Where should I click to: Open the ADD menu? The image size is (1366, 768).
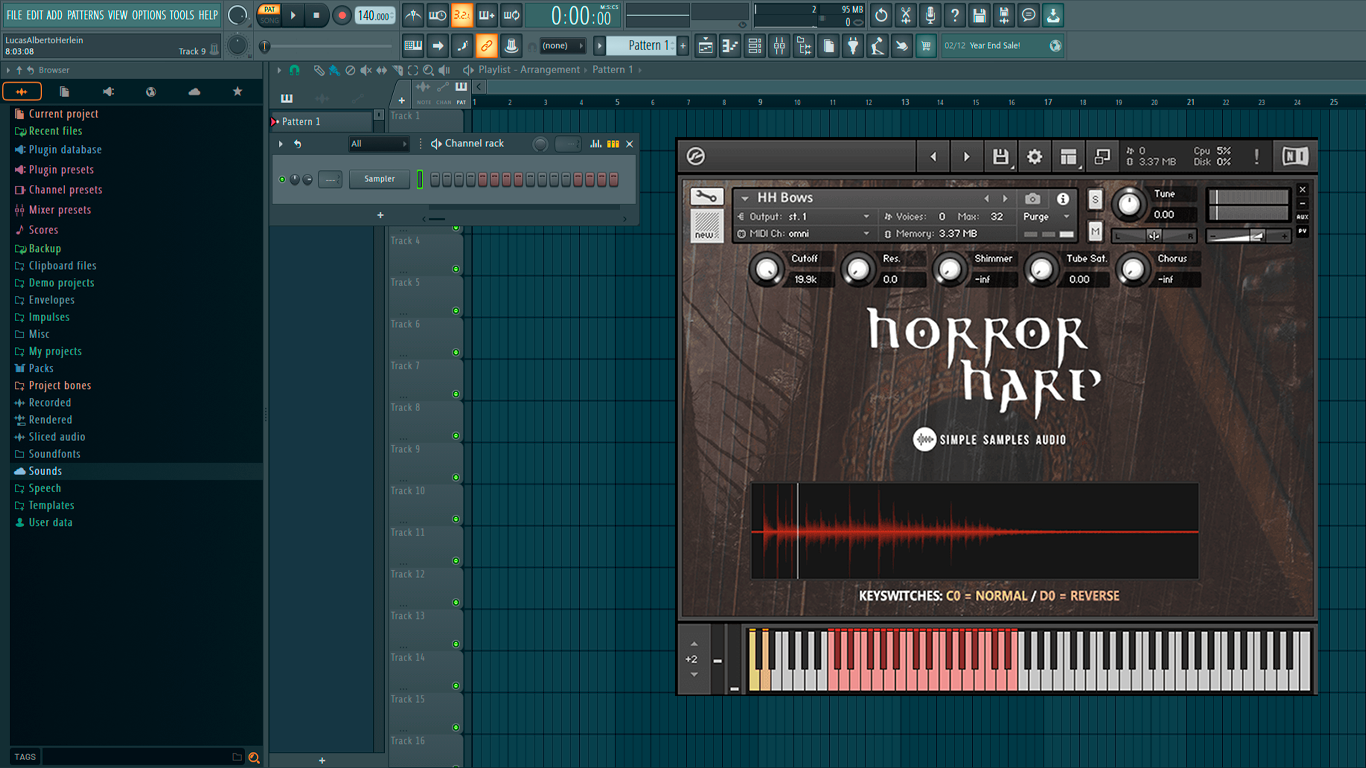click(x=55, y=15)
